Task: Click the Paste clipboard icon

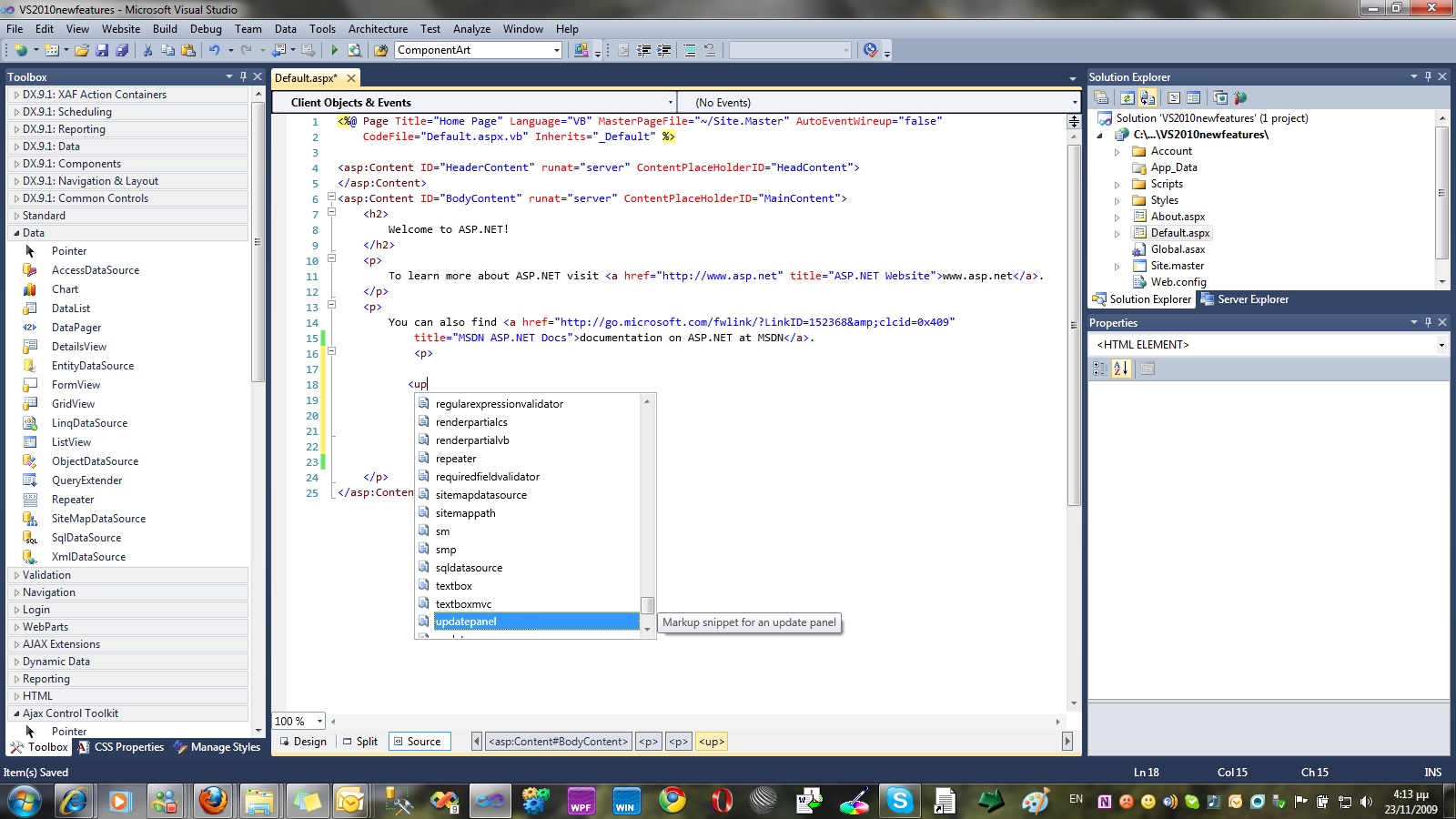Action: click(x=188, y=50)
